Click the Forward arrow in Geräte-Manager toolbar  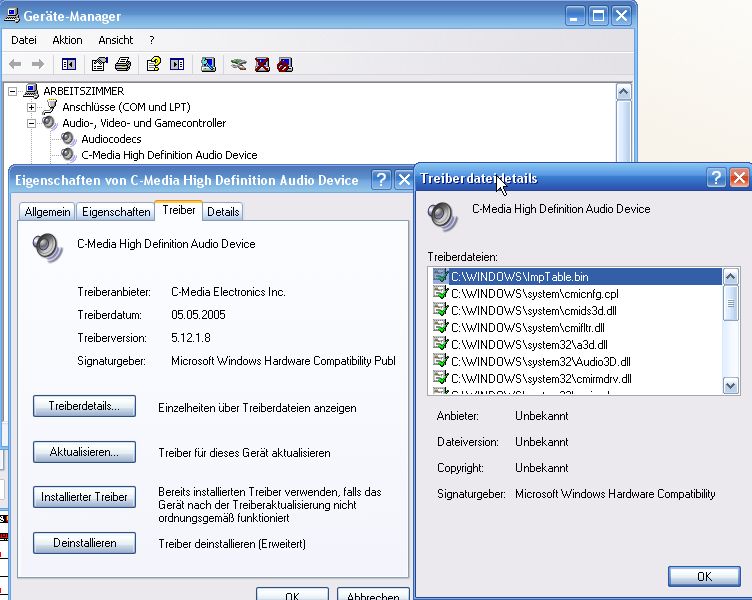coord(38,64)
